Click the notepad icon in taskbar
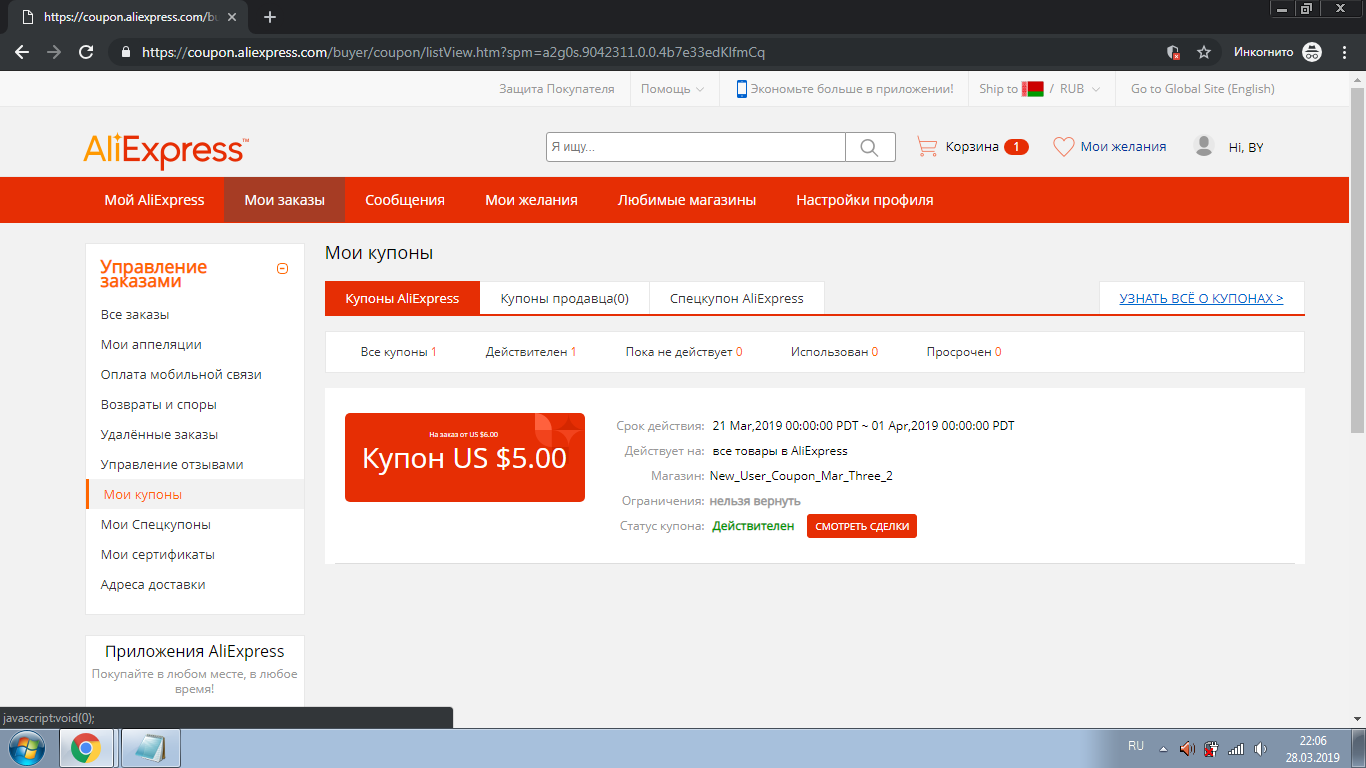This screenshot has width=1366, height=768. [x=151, y=748]
